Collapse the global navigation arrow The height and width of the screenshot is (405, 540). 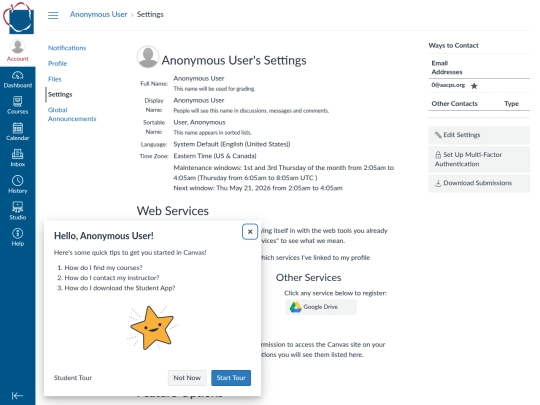click(x=17, y=395)
